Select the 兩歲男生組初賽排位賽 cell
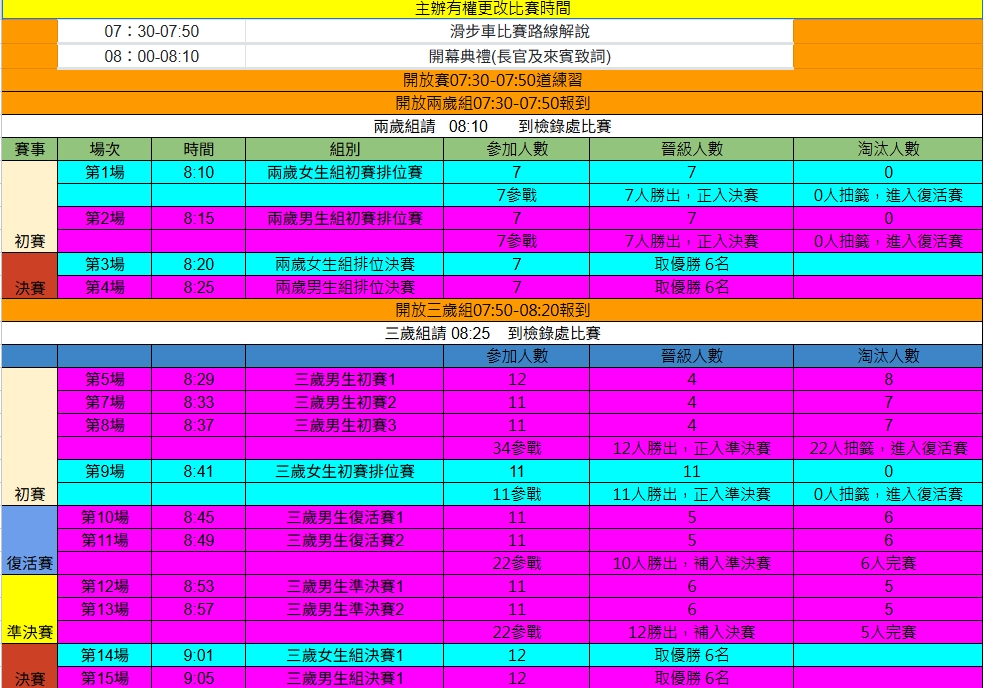The image size is (984, 688). point(345,218)
